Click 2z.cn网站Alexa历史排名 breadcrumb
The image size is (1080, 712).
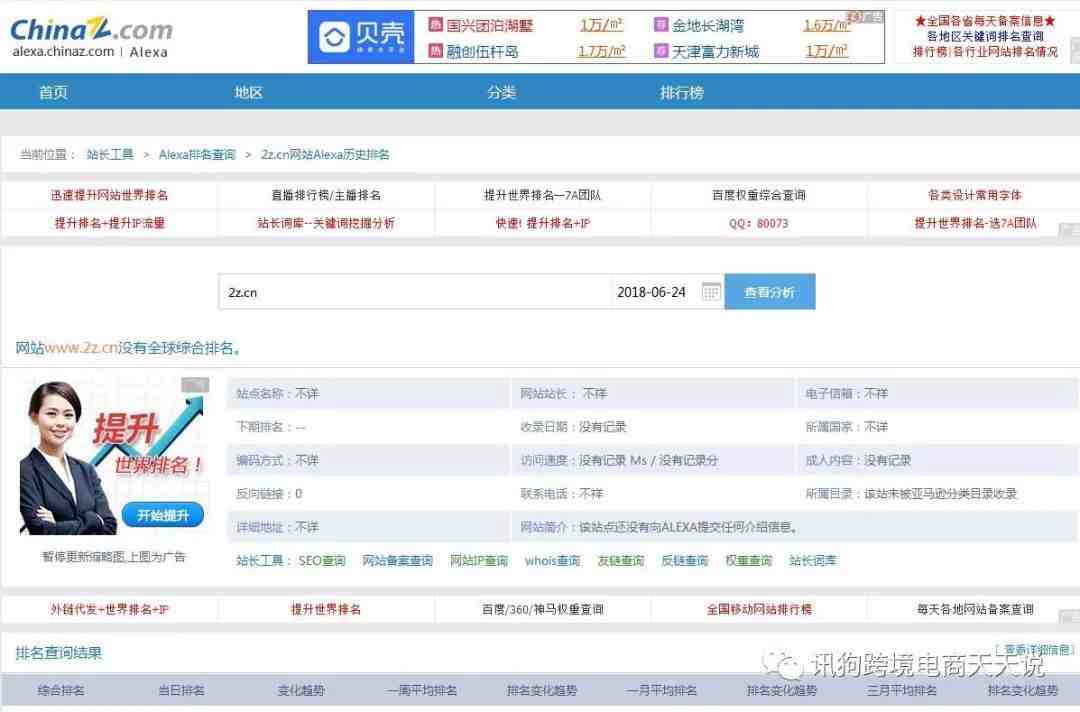click(x=325, y=154)
